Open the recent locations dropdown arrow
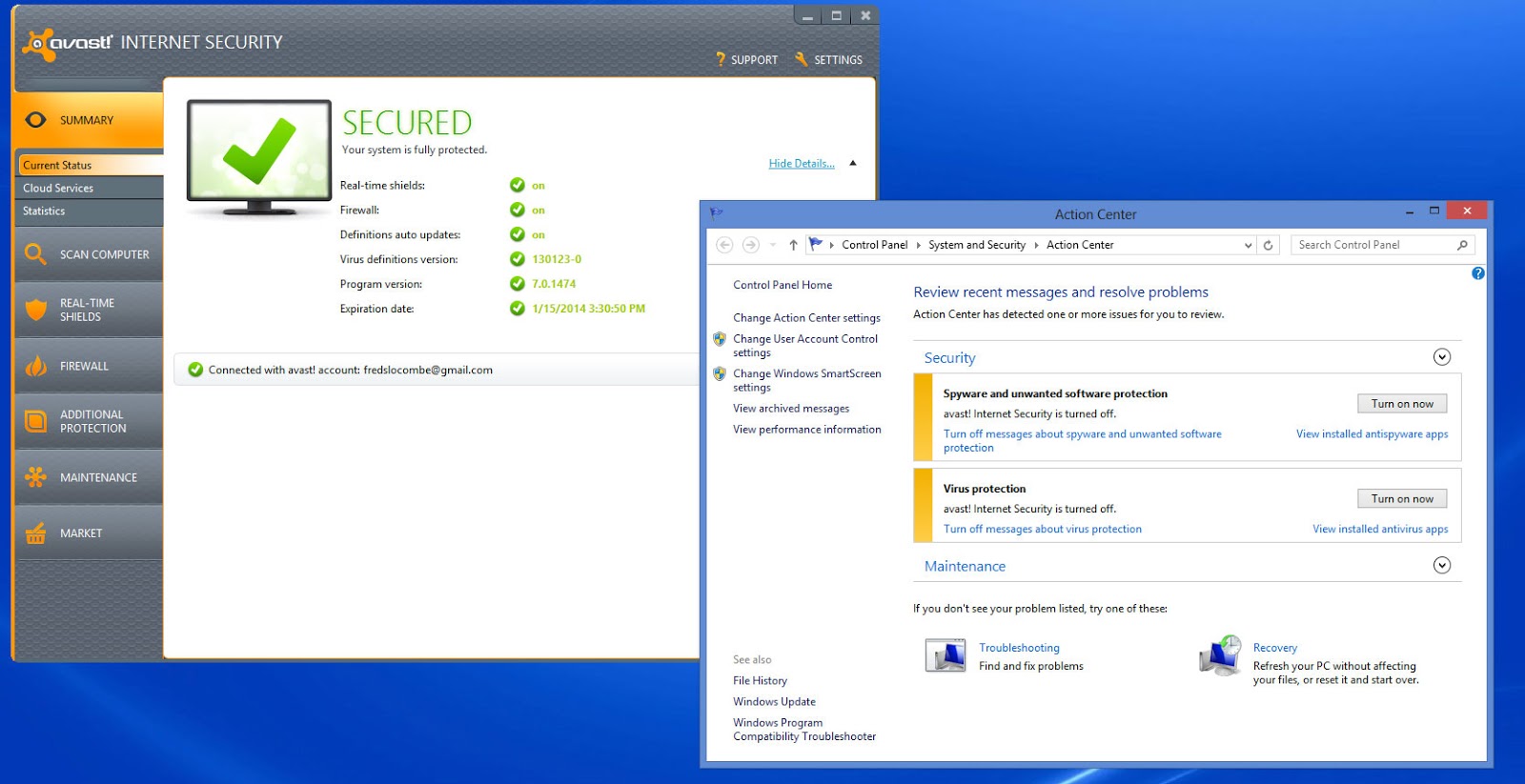 click(x=773, y=245)
